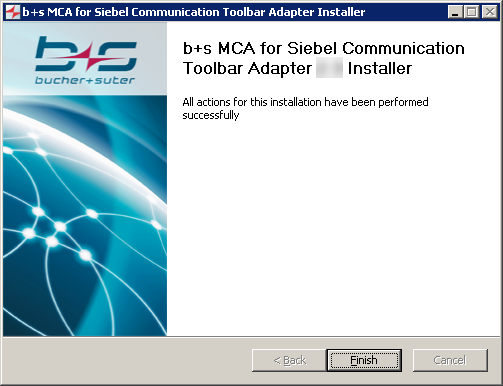Minimize the installer window
Image resolution: width=503 pixels, height=386 pixels.
click(455, 12)
